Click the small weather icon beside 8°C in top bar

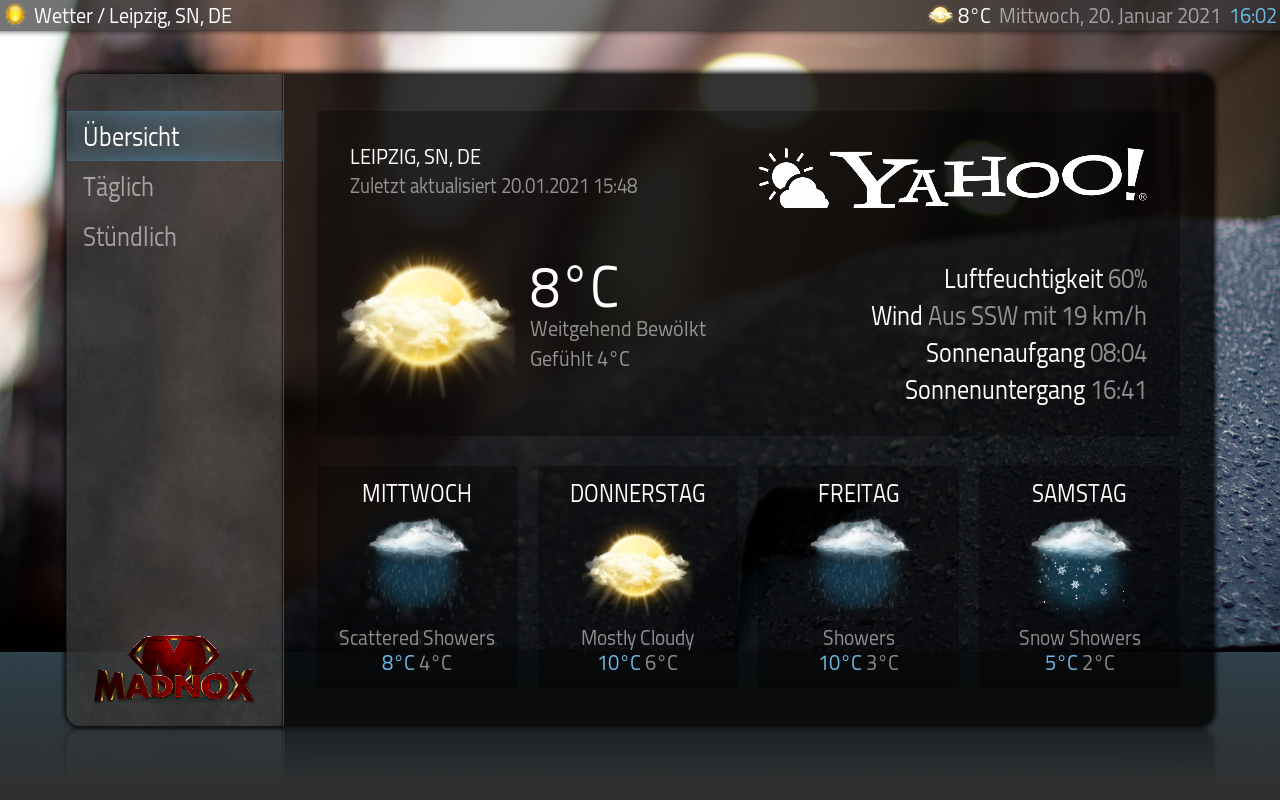click(x=940, y=15)
